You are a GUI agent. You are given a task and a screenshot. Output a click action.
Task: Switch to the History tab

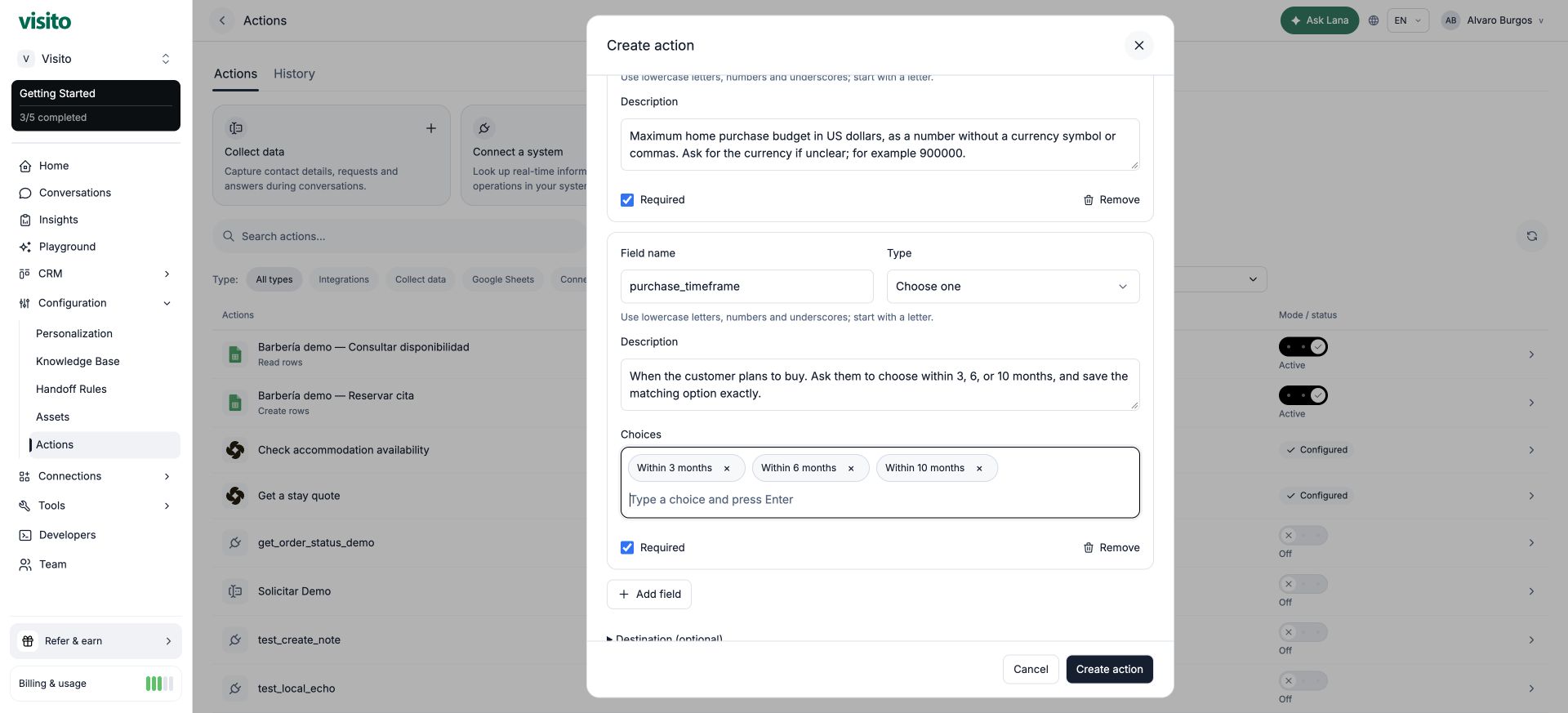294,74
